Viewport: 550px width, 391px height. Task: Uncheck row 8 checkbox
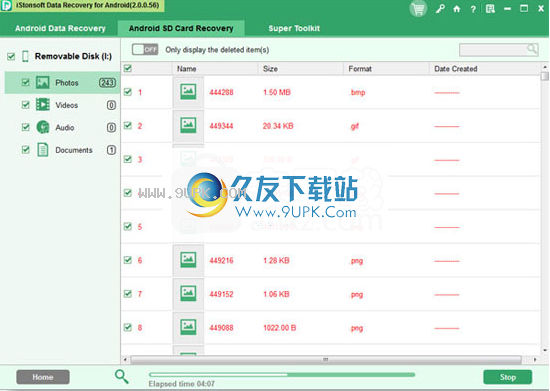[x=128, y=327]
